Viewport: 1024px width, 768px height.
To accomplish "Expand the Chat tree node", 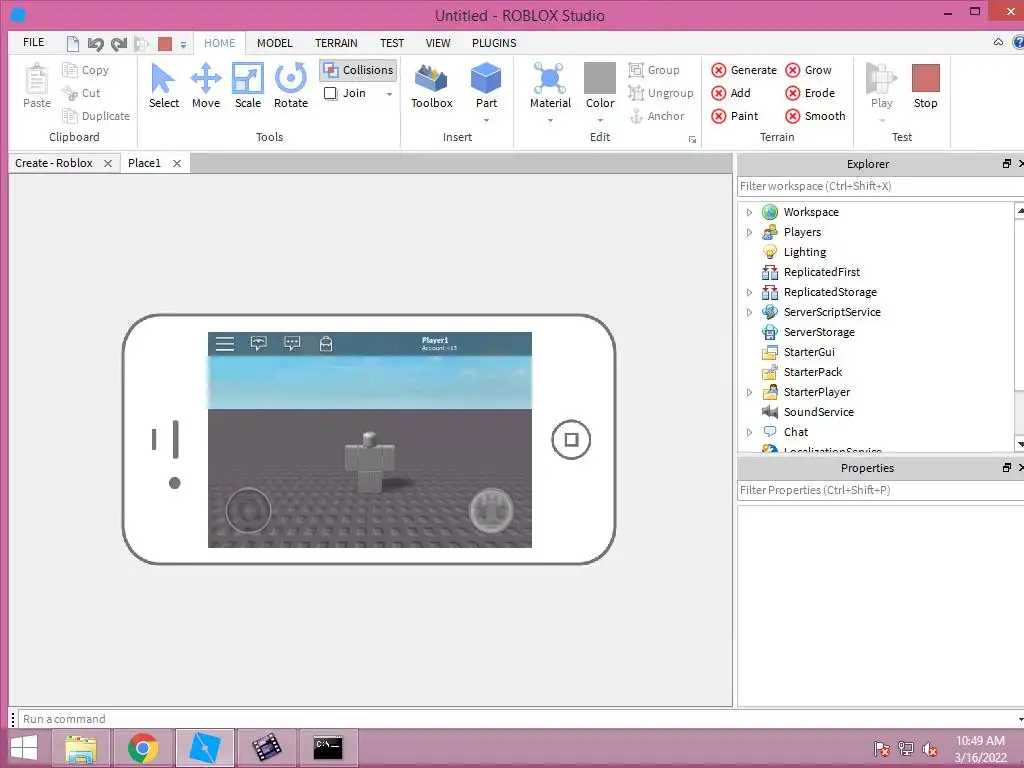I will pyautogui.click(x=749, y=432).
